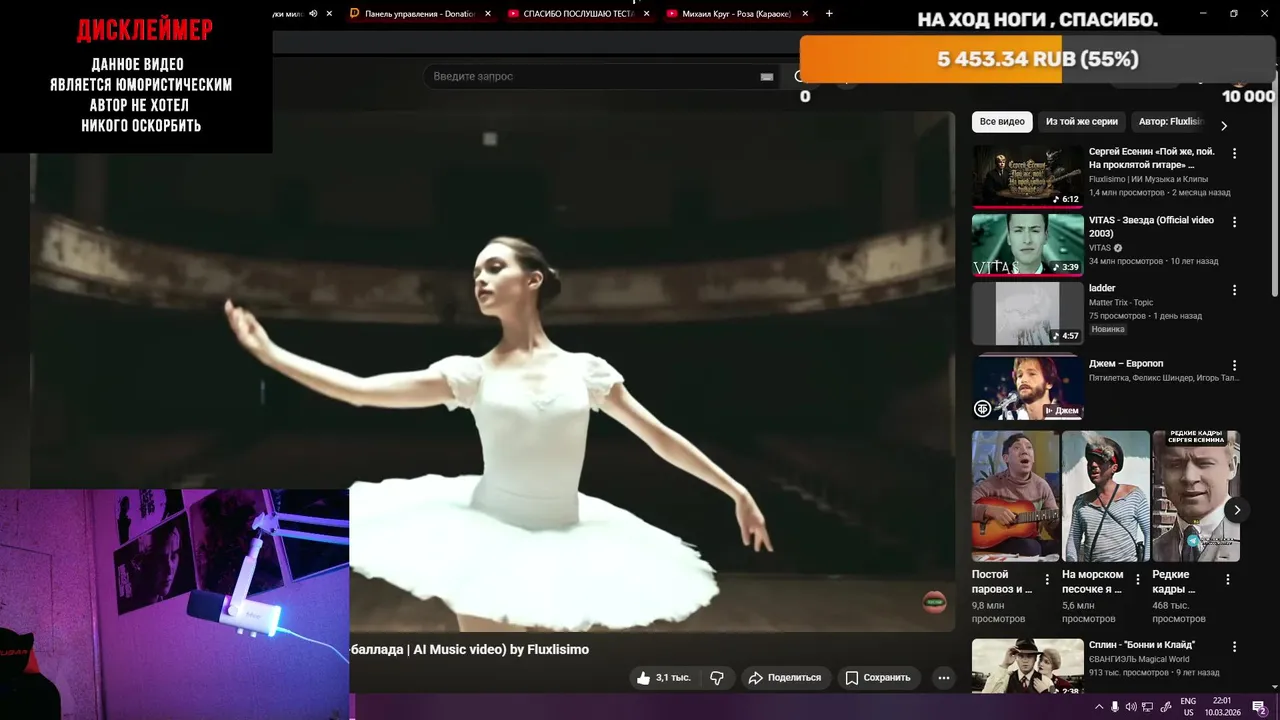Open options for На морском песочке short
The height and width of the screenshot is (720, 1280).
(x=1137, y=579)
